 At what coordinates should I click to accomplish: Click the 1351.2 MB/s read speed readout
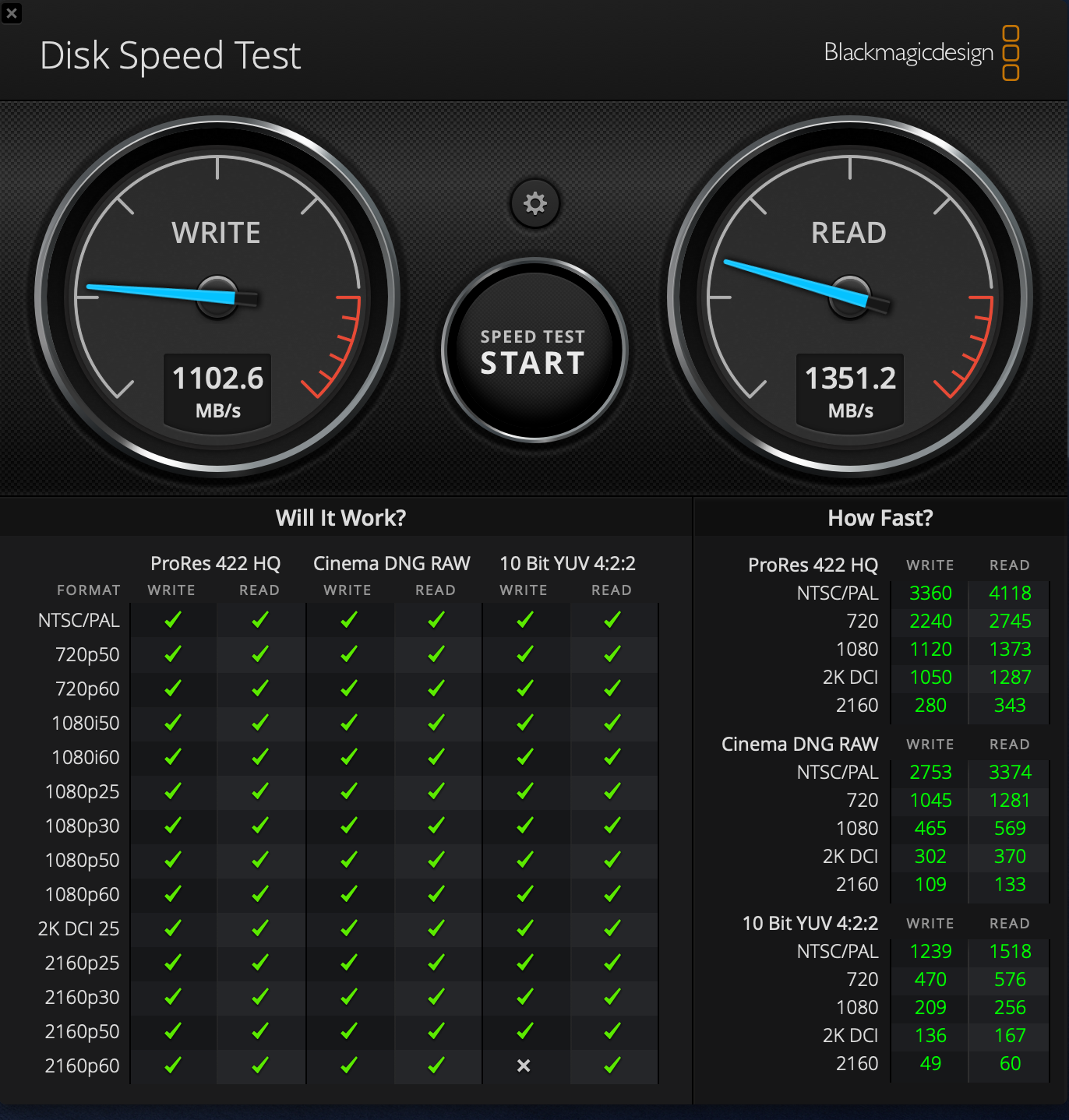(850, 390)
